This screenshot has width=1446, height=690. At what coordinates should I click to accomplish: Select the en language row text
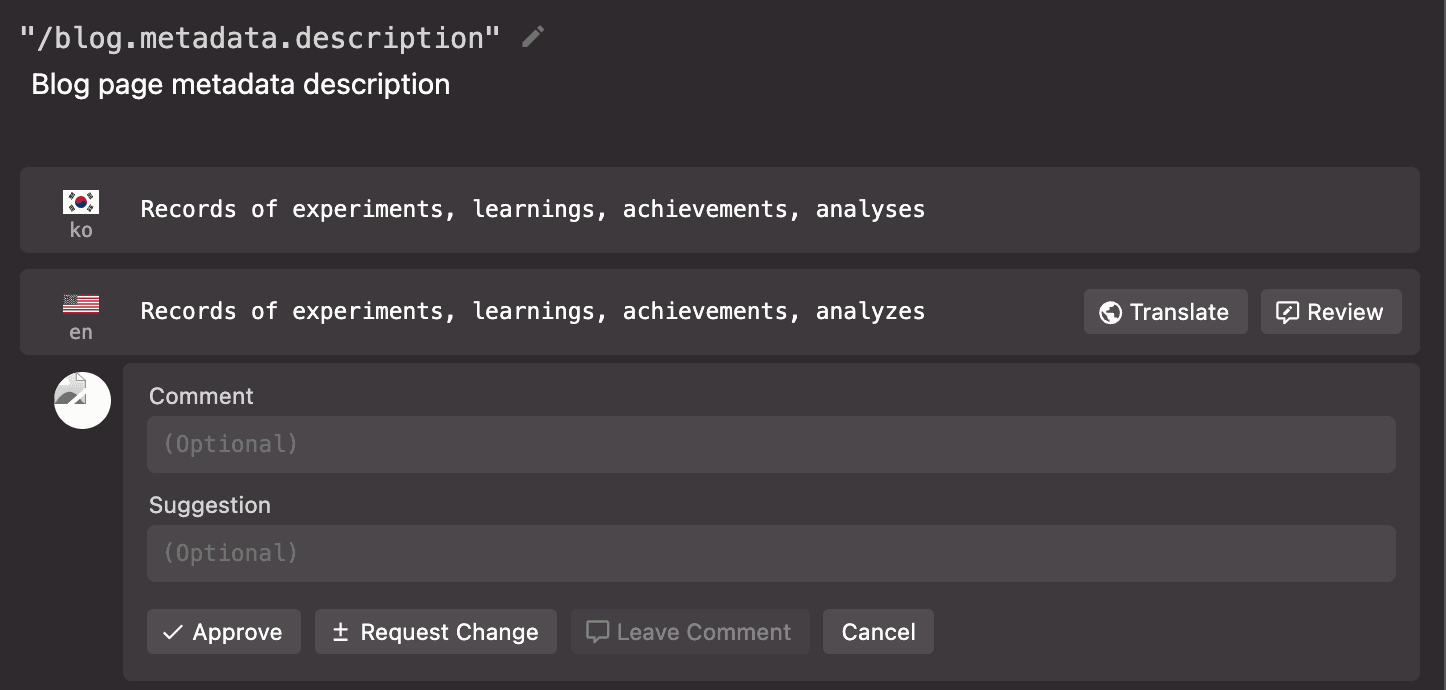click(x=533, y=311)
